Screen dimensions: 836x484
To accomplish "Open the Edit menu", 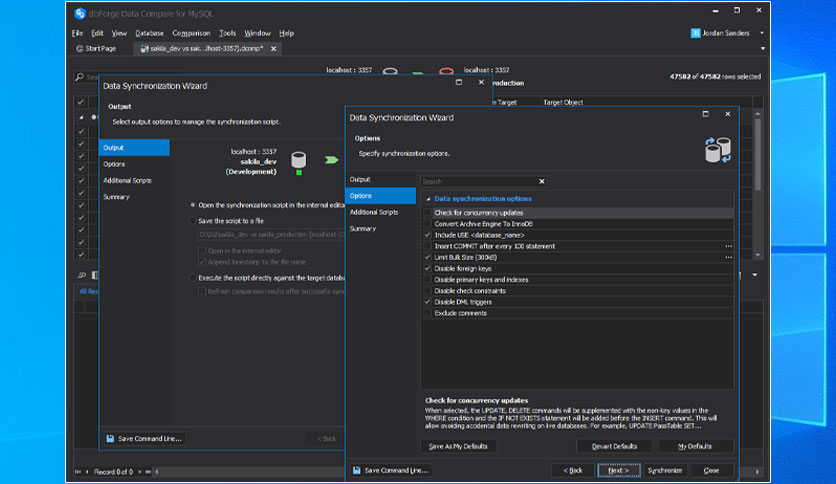I will click(97, 33).
